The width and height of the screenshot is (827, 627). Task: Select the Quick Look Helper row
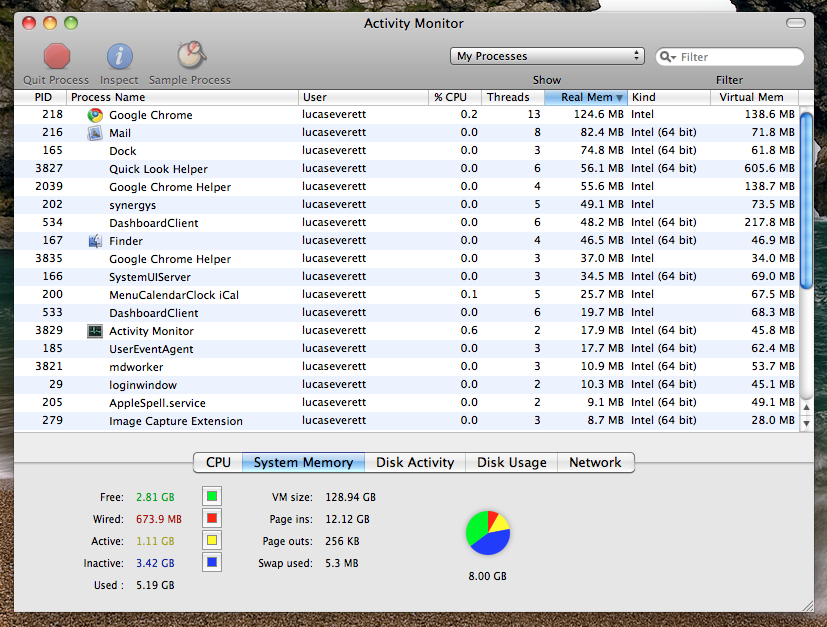tap(407, 169)
